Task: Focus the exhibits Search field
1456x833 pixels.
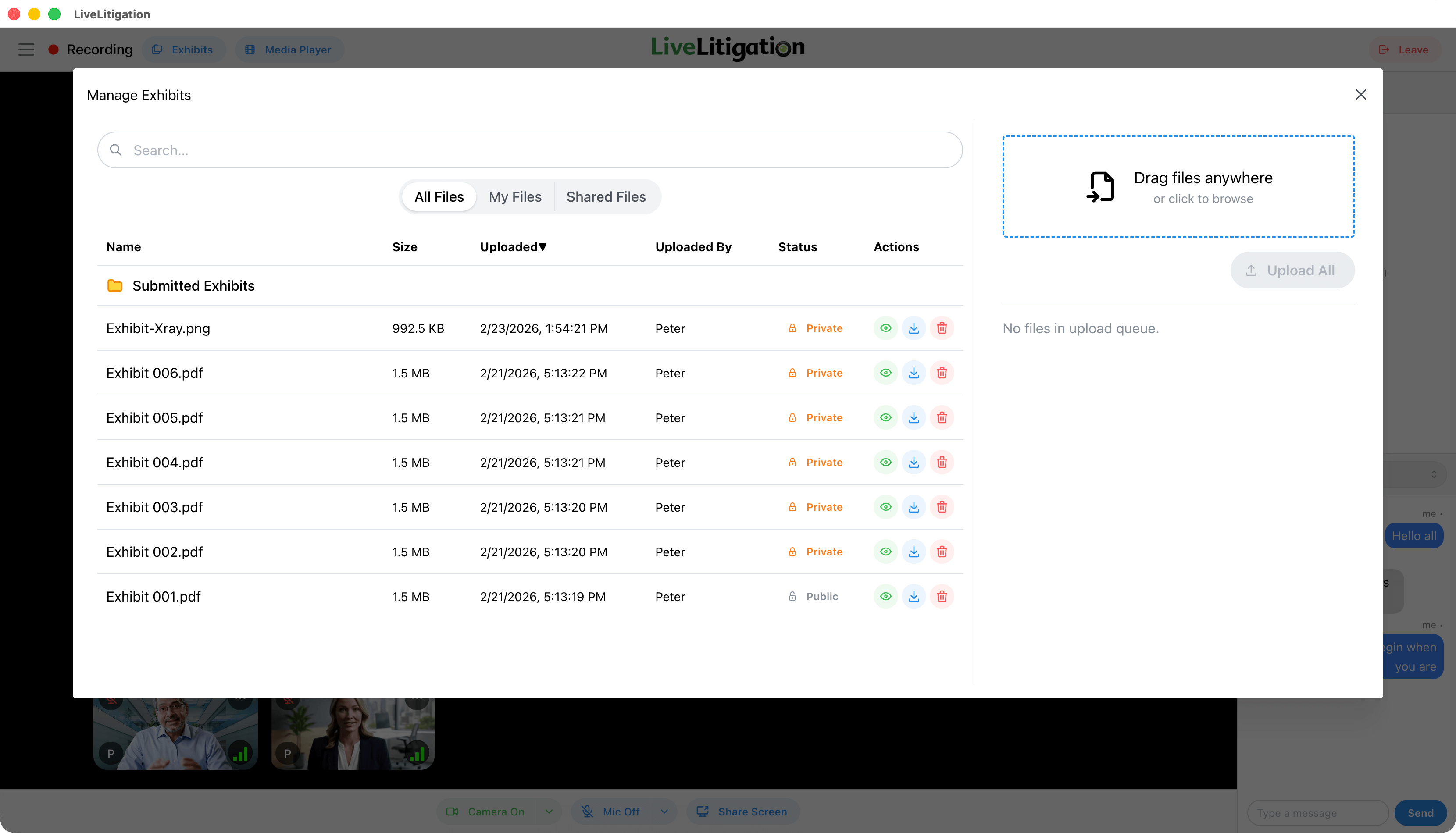Action: (x=529, y=150)
